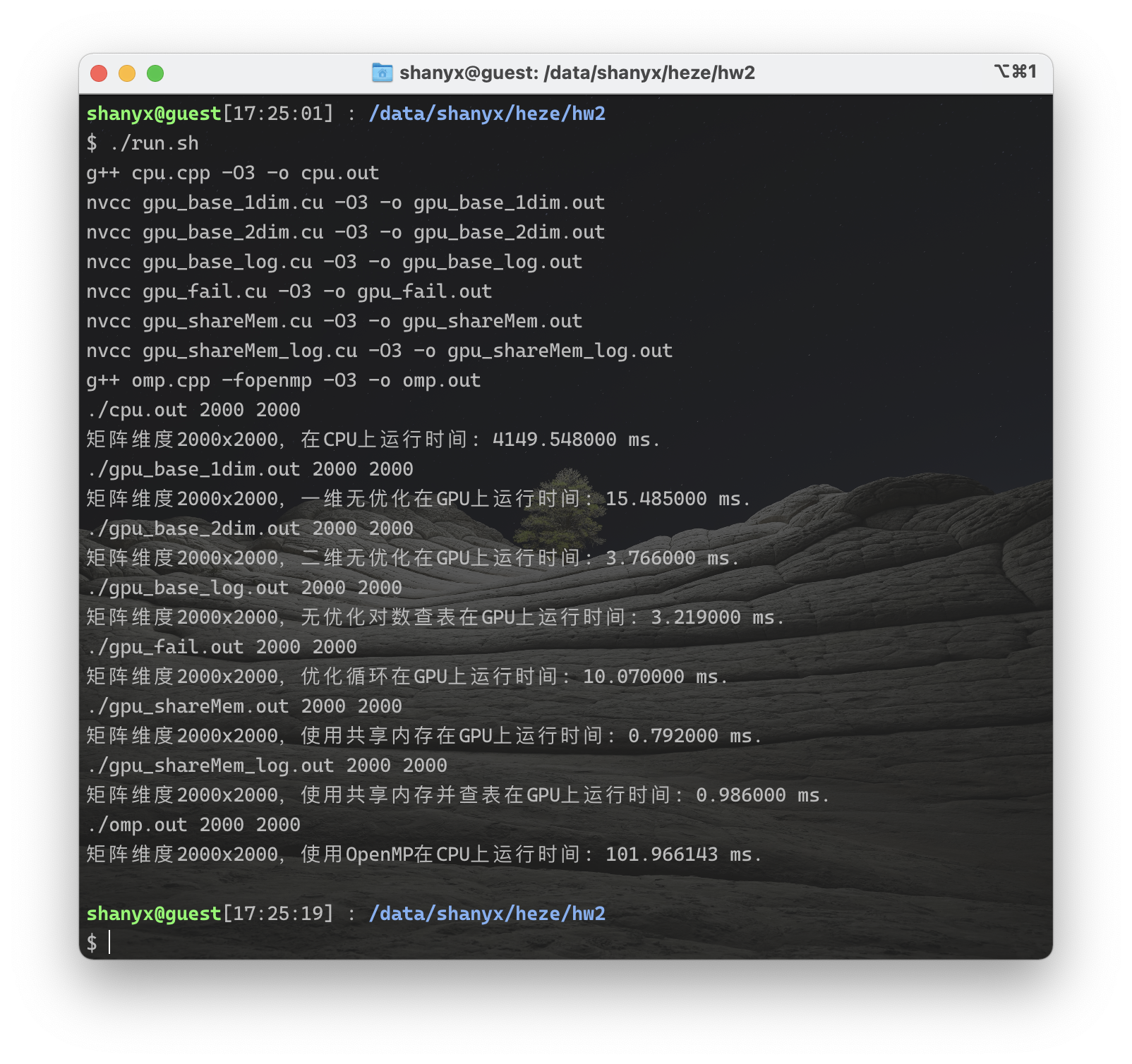Viewport: 1132px width, 1064px height.
Task: Click the window title shanyx@guest: /data/shanyx/heze/hw2
Action: [x=577, y=73]
